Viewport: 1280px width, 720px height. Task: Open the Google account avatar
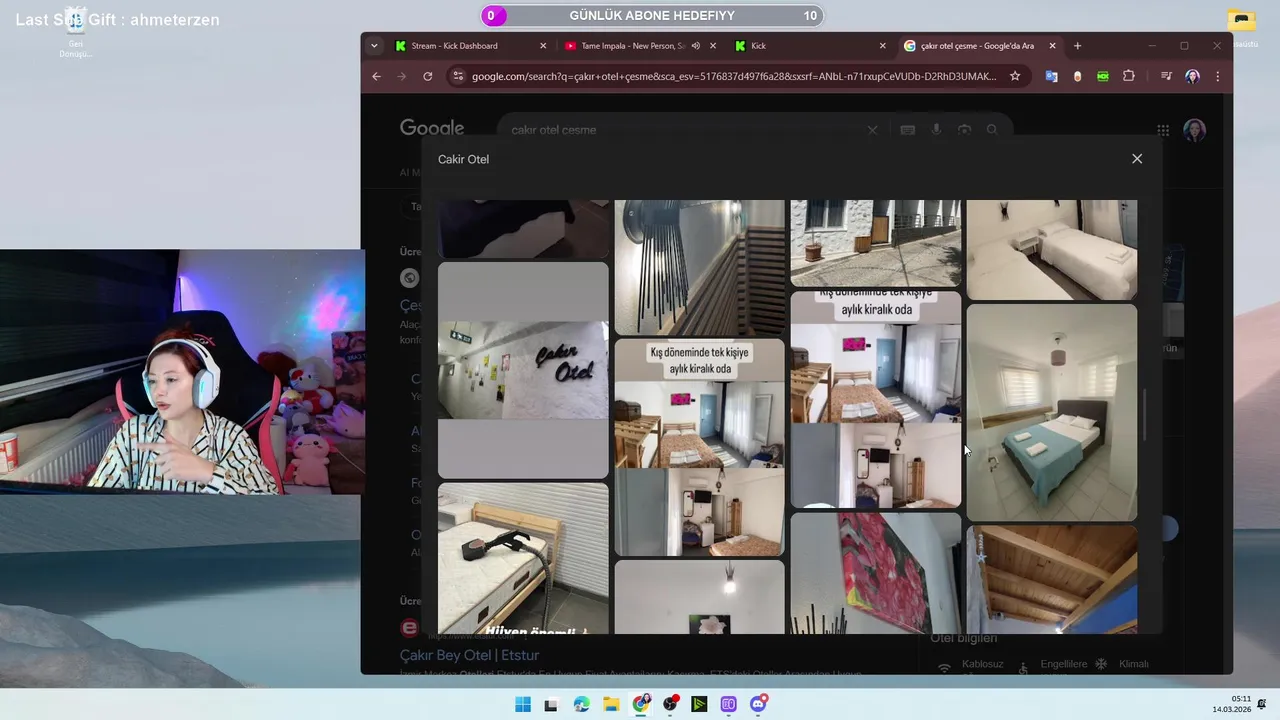click(1194, 130)
